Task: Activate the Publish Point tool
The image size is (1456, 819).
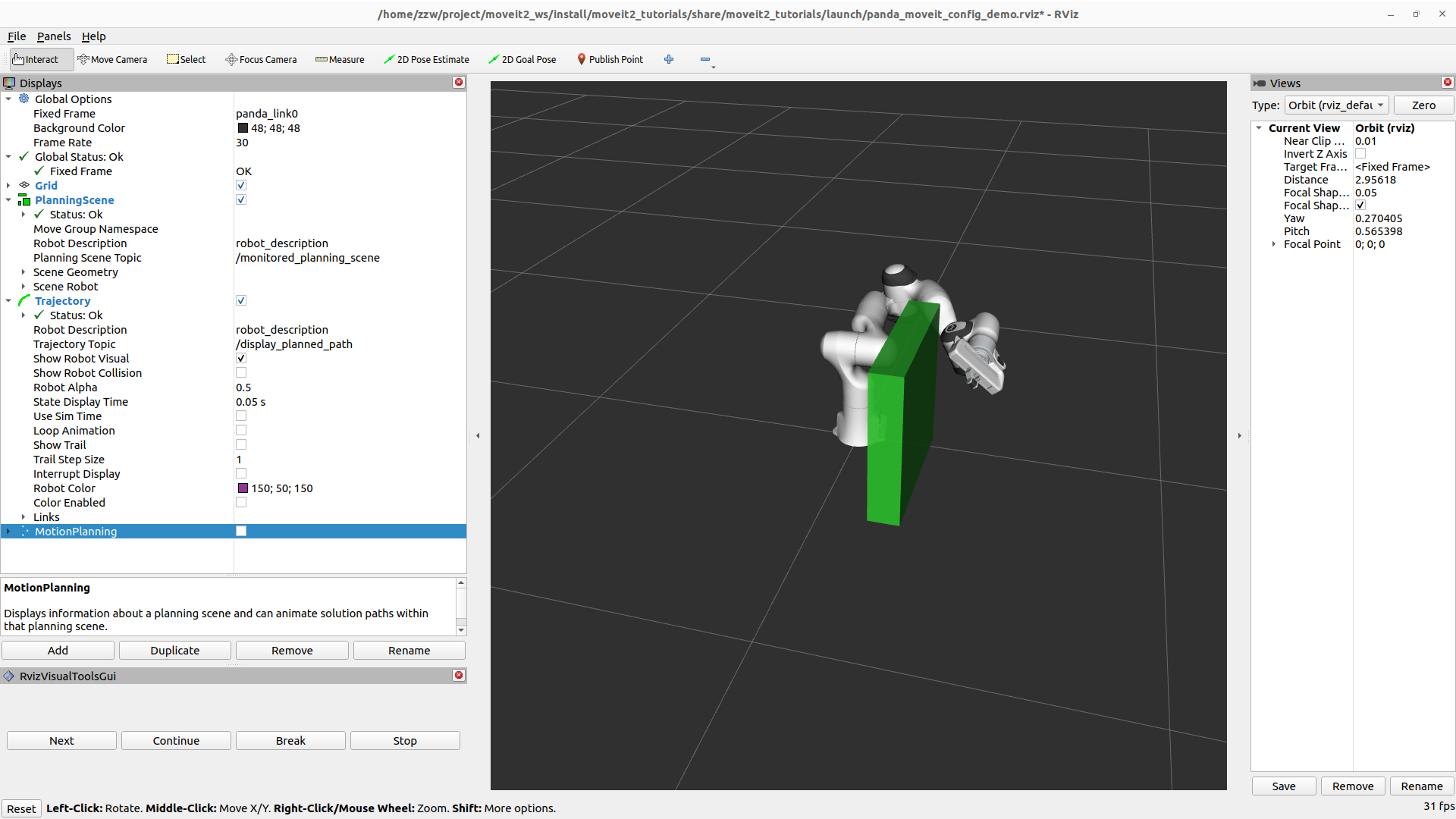Action: 610,59
